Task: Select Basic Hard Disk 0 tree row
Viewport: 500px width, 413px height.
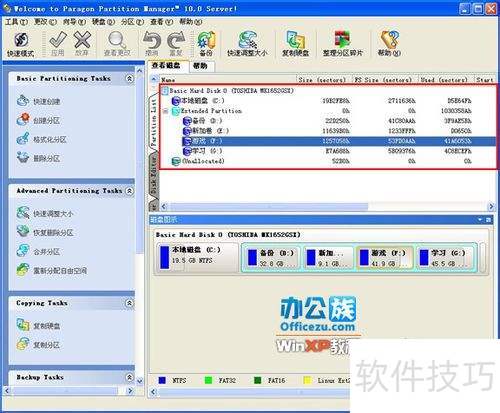Action: [328, 91]
